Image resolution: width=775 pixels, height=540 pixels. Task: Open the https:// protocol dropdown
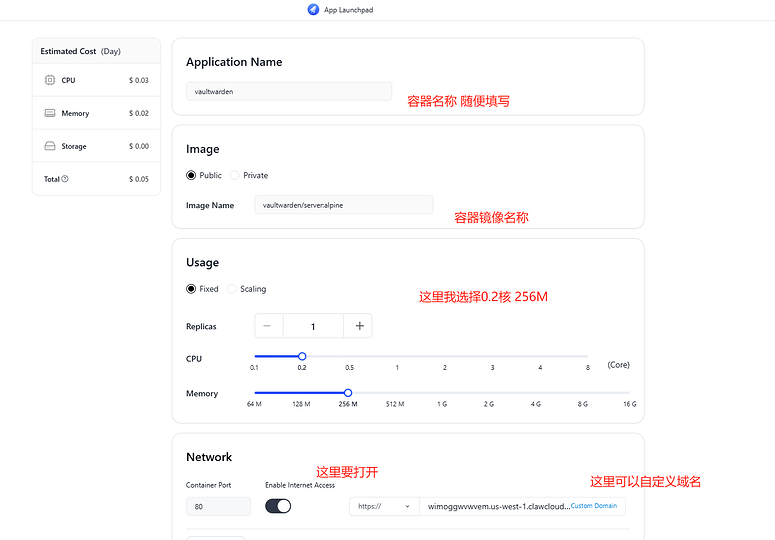click(x=384, y=506)
